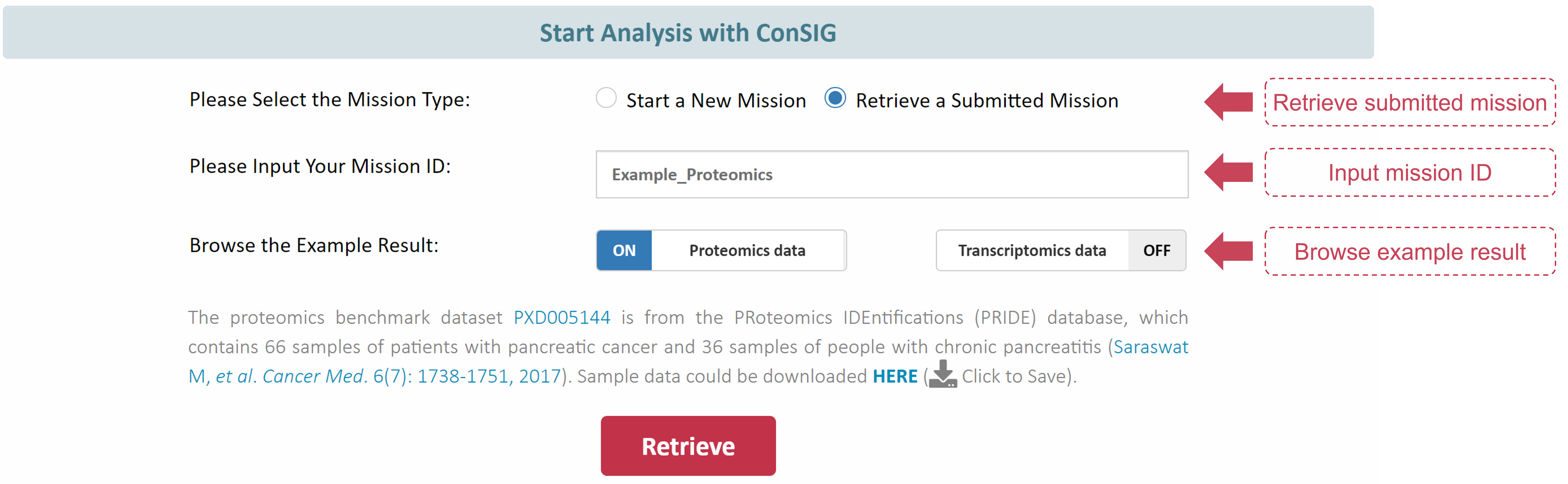Click the Browse example result callout box
The height and width of the screenshot is (484, 1568).
(1410, 251)
